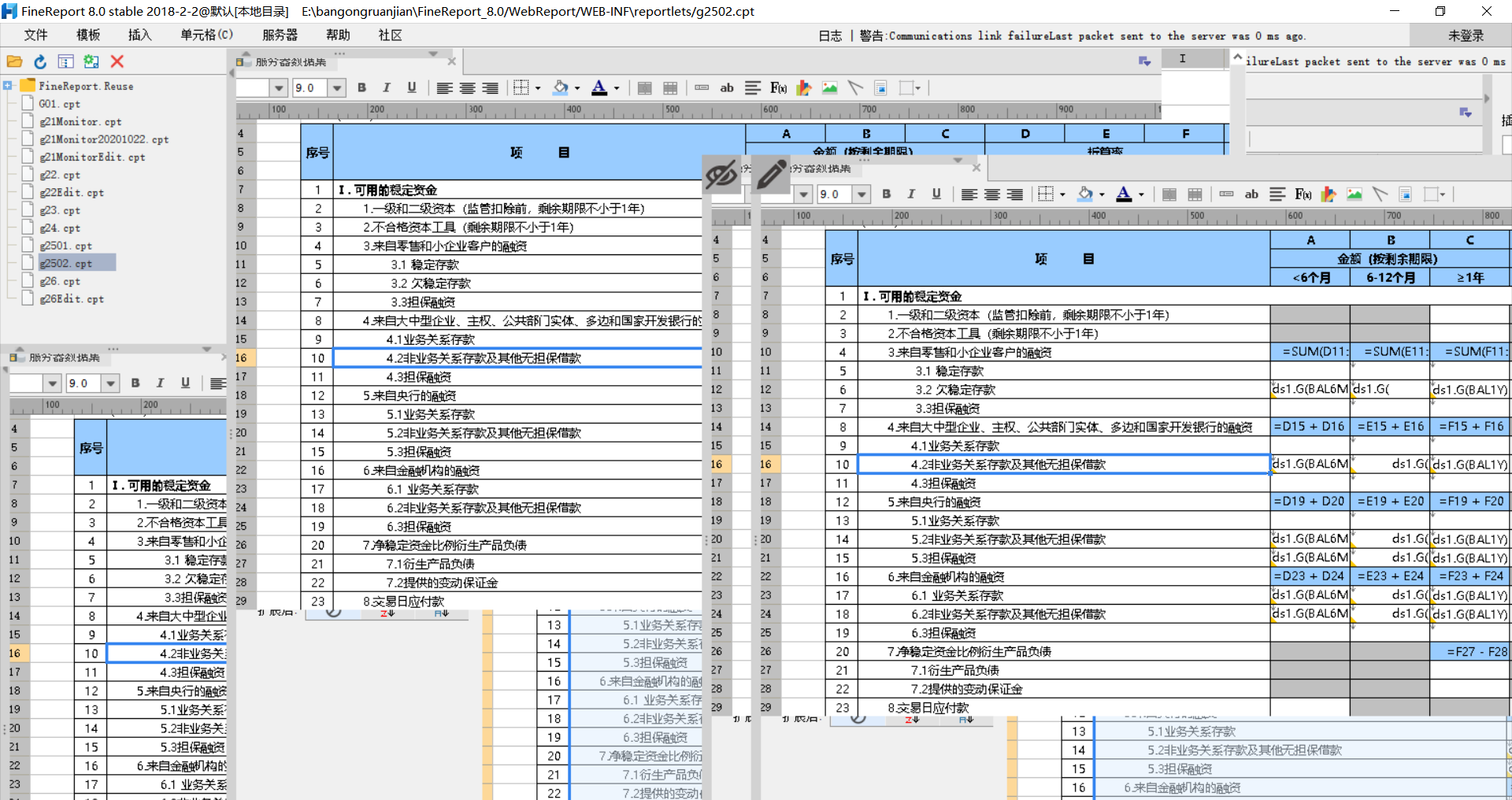Select cell =SUM(D11: in lower-right sheet
This screenshot has height=800, width=1512.
1310,352
